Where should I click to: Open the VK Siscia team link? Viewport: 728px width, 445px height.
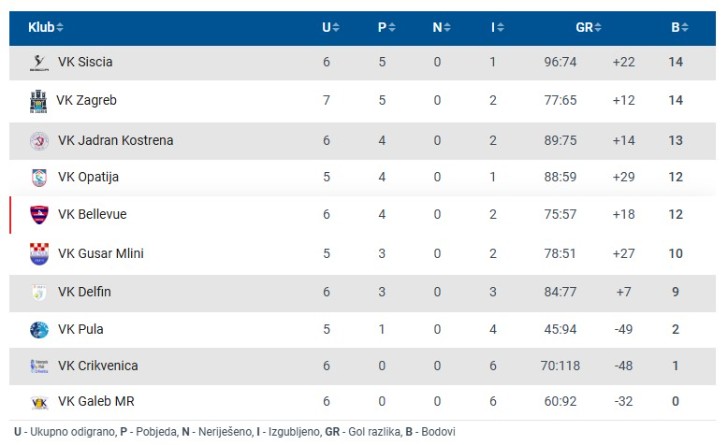[85, 62]
